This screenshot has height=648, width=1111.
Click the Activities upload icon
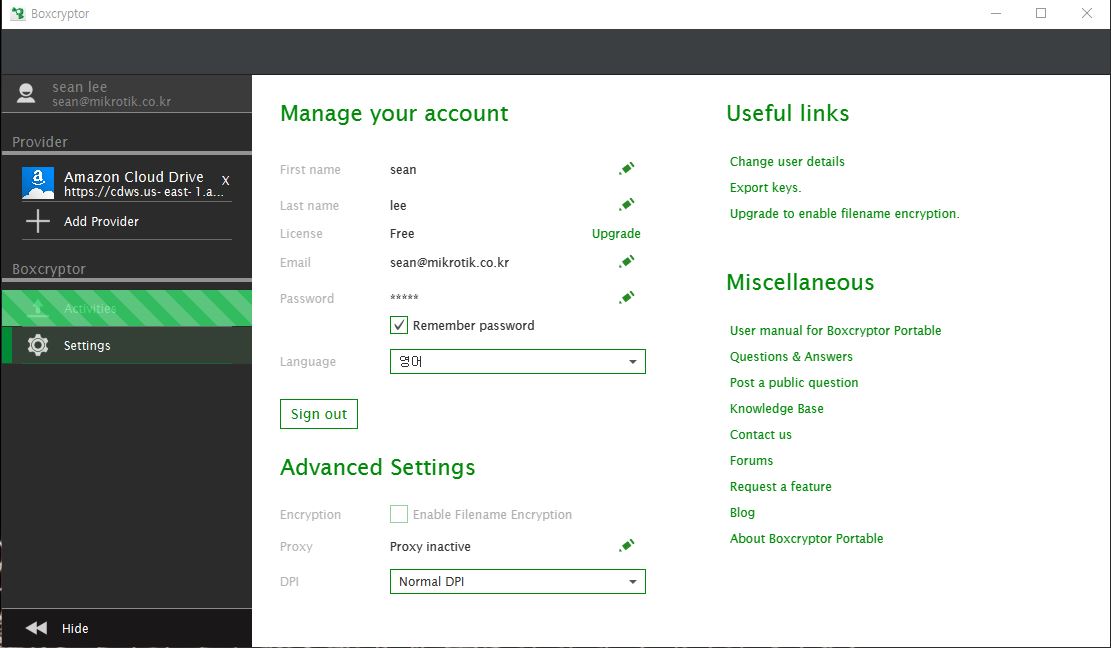click(x=38, y=308)
